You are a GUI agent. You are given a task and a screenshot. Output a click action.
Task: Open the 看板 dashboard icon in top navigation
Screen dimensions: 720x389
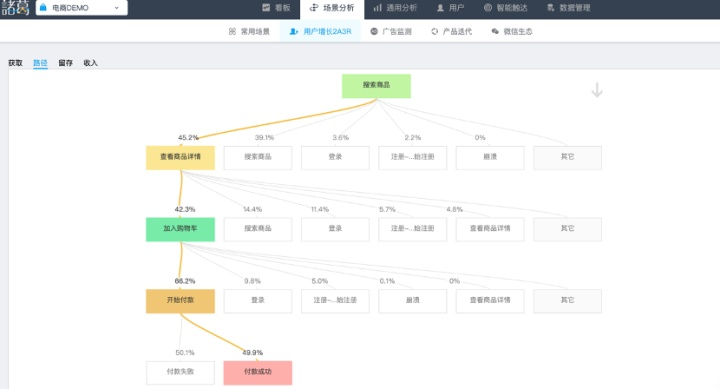266,7
